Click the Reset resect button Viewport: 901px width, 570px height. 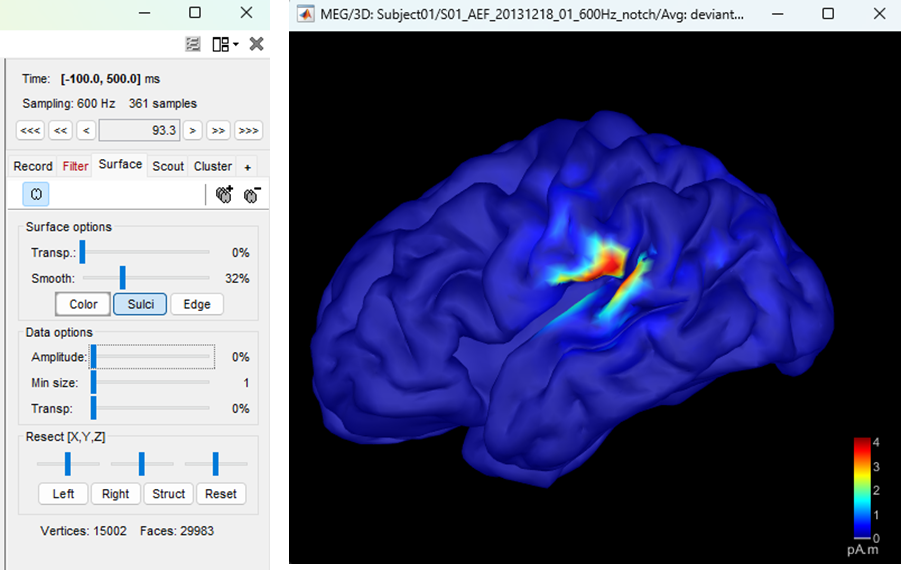click(x=221, y=493)
